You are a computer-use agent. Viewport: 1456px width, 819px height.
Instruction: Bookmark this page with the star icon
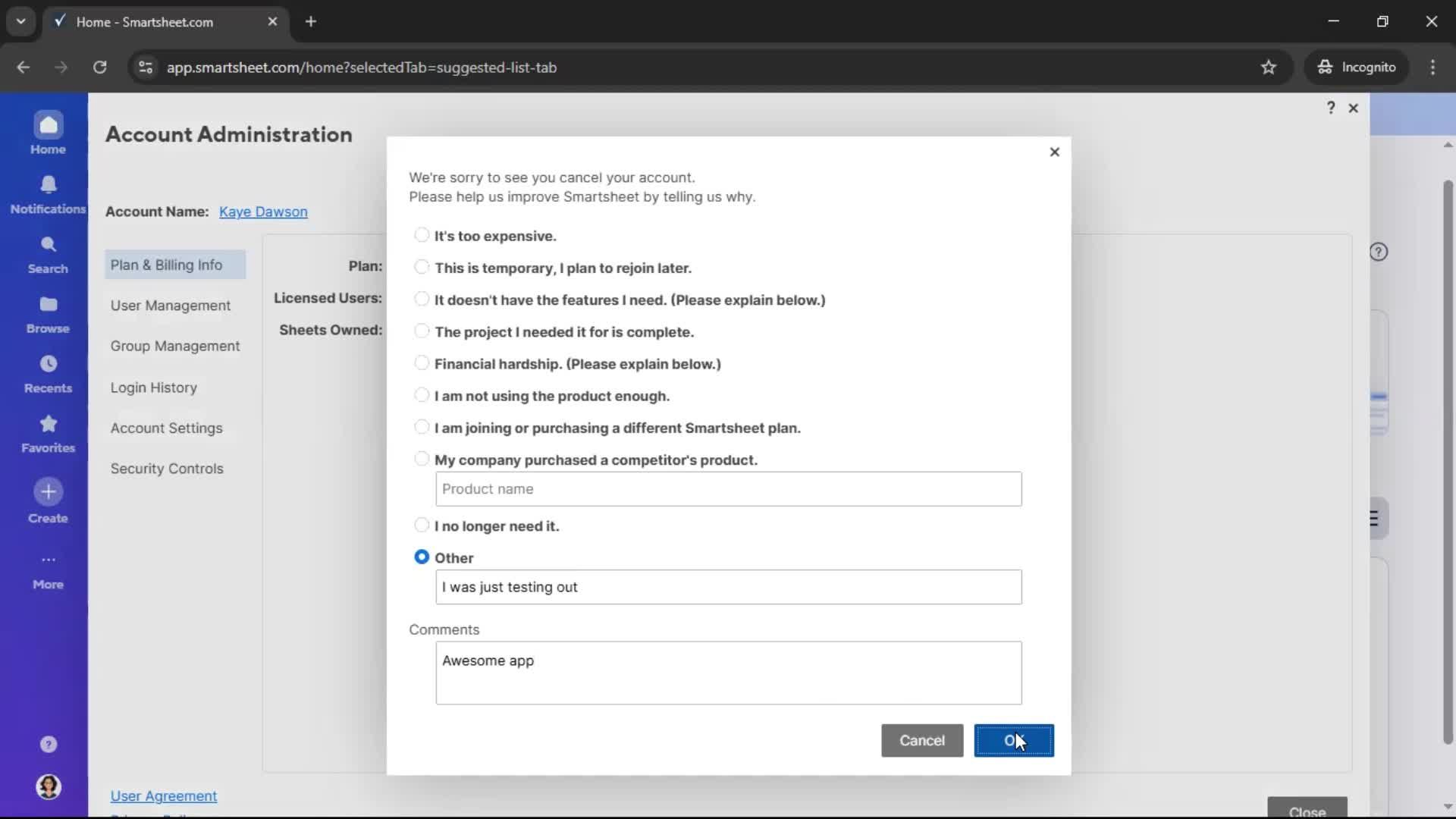point(1268,67)
